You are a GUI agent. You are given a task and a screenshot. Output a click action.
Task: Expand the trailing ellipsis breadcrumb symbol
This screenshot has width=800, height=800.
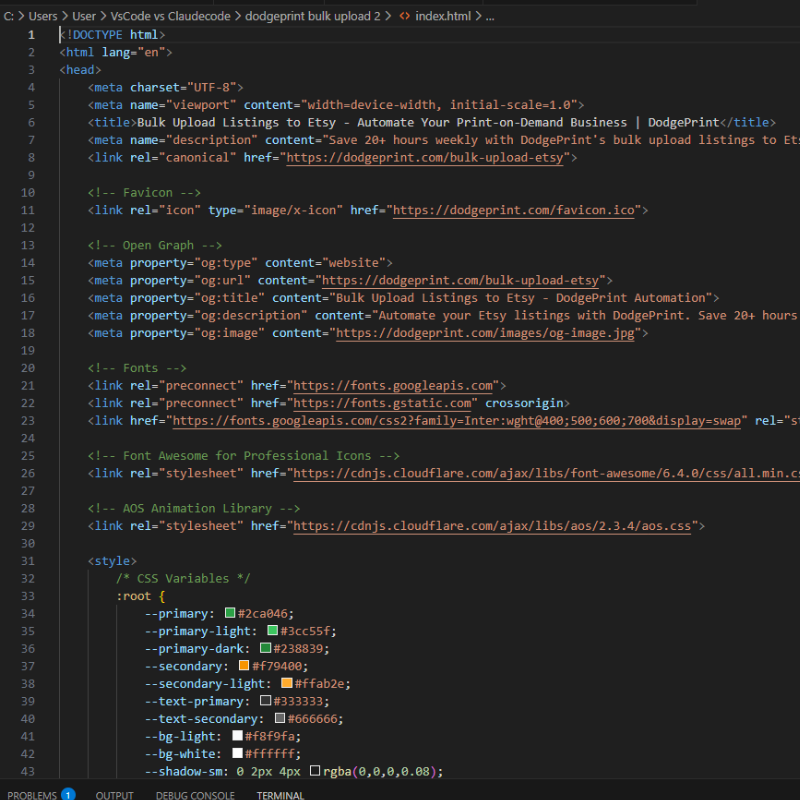tap(489, 16)
